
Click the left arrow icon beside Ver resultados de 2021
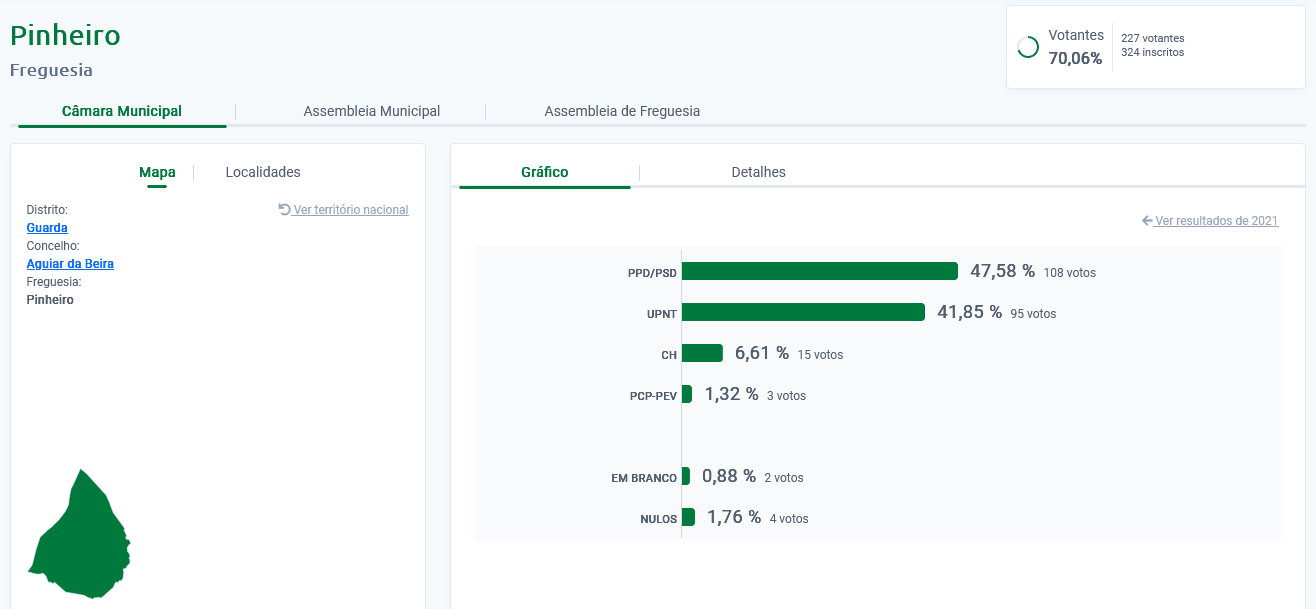click(1147, 221)
